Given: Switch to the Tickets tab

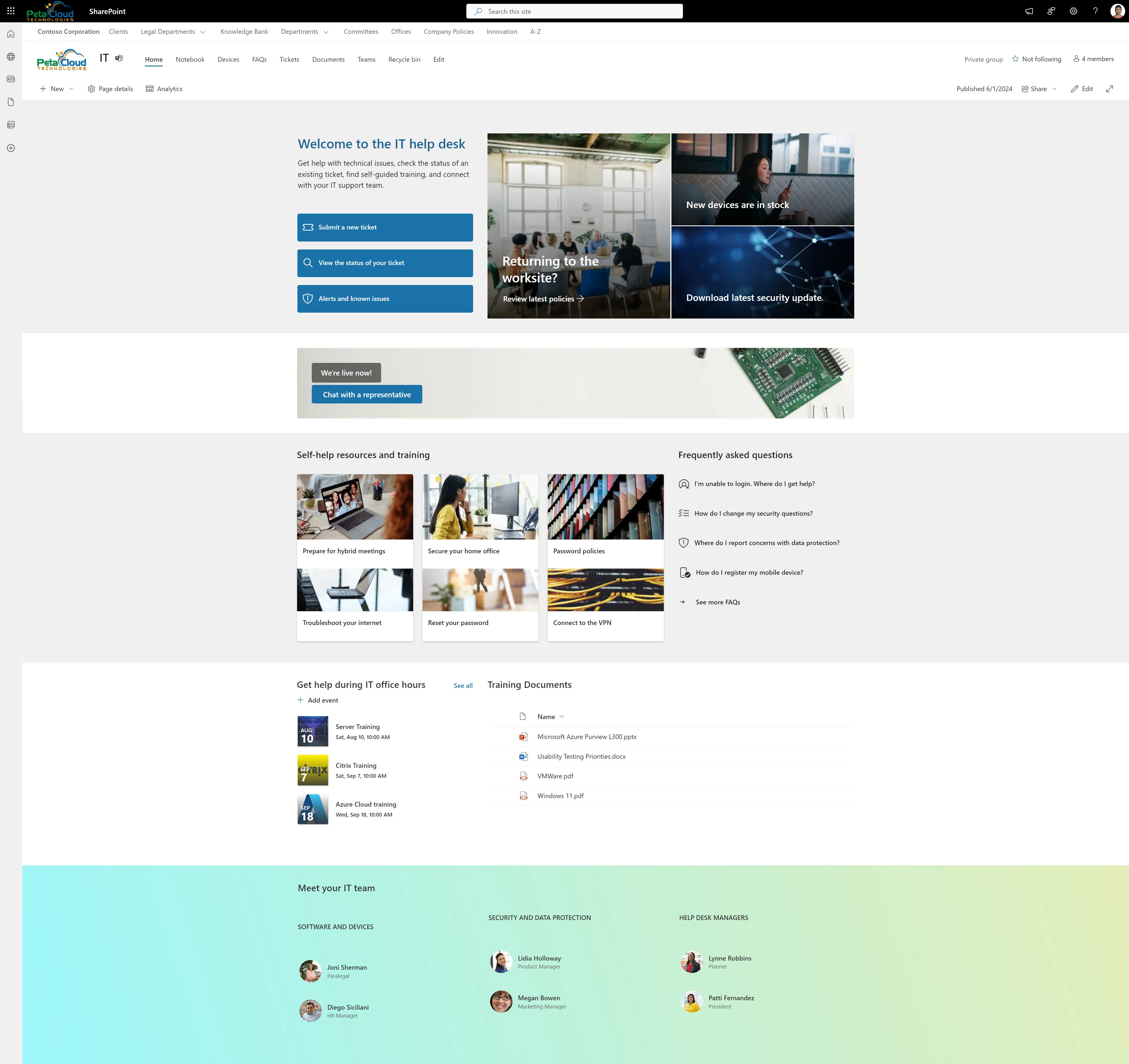Looking at the screenshot, I should point(289,59).
